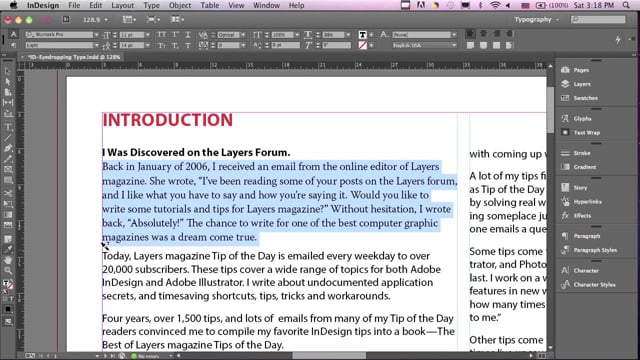This screenshot has height=360, width=640.
Task: Switch to Character Formatting Controls
Action: coord(13,35)
